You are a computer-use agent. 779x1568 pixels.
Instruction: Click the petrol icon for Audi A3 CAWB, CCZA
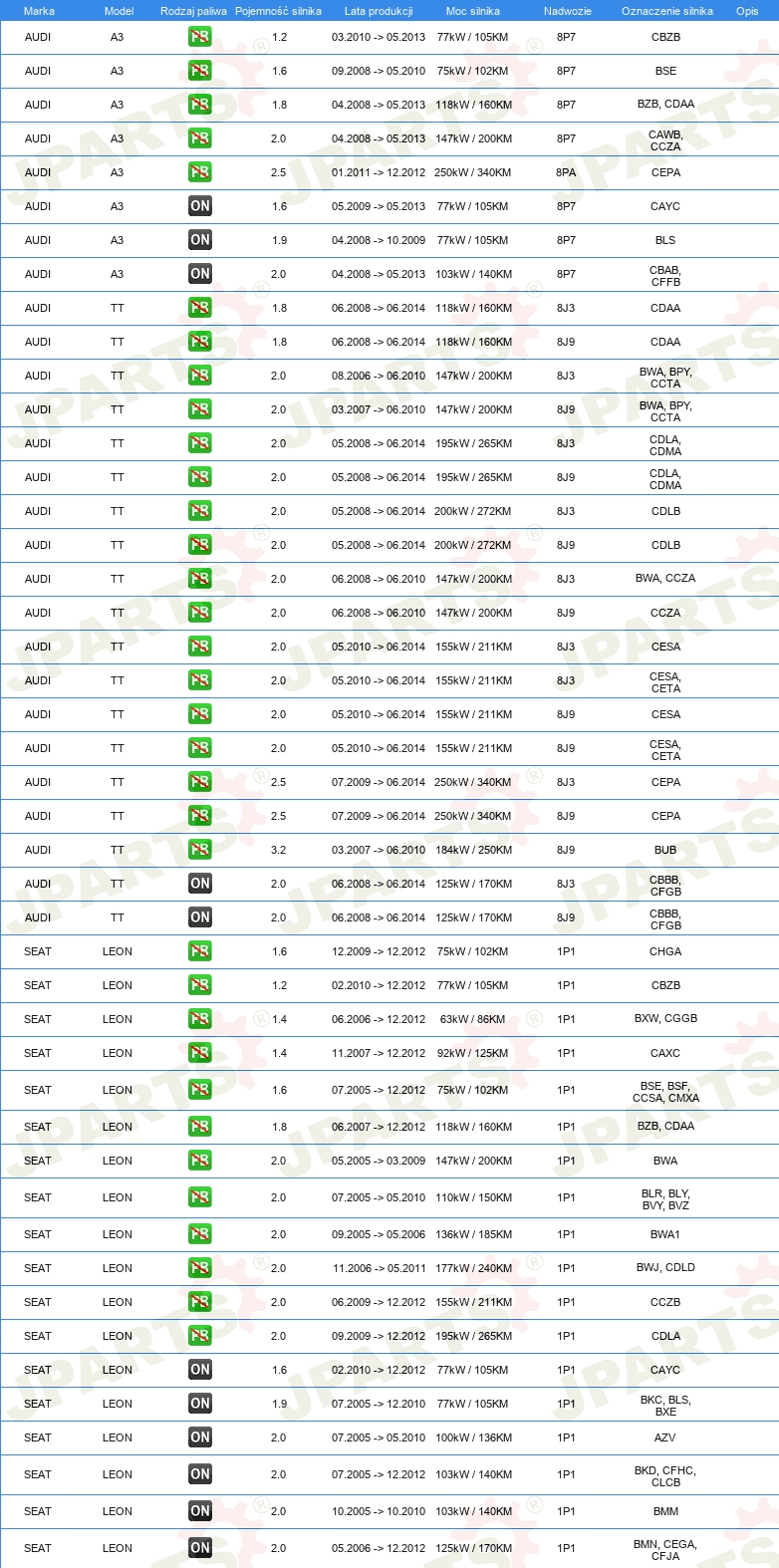click(x=200, y=138)
